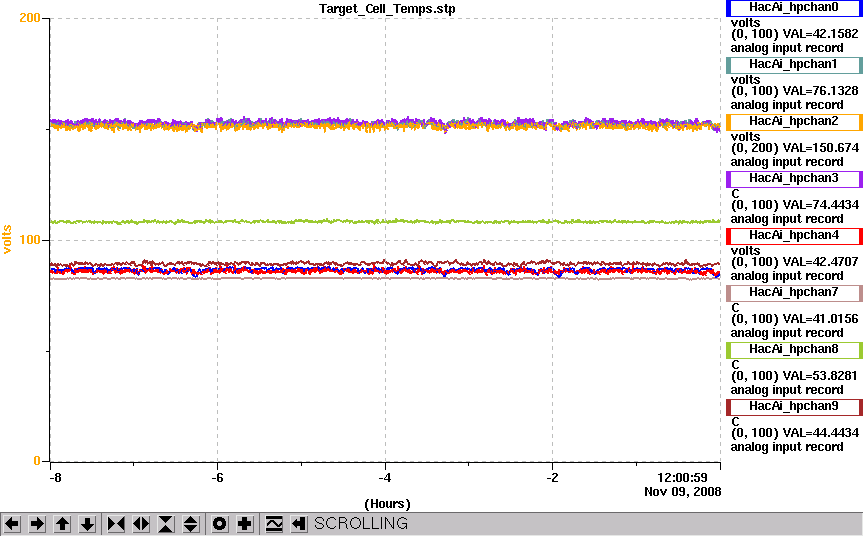Click the vertical zoom-out up-down triangles icon
The height and width of the screenshot is (536, 863).
pos(190,524)
